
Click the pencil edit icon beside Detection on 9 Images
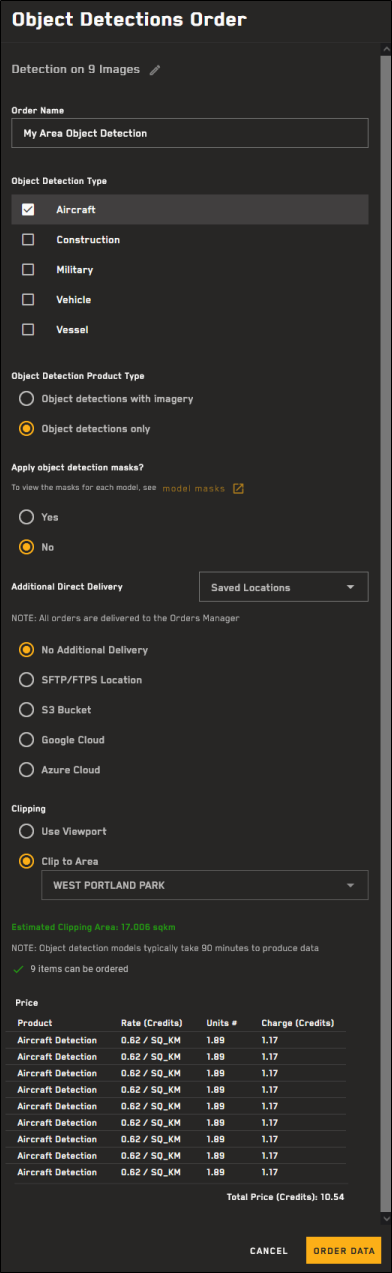154,71
